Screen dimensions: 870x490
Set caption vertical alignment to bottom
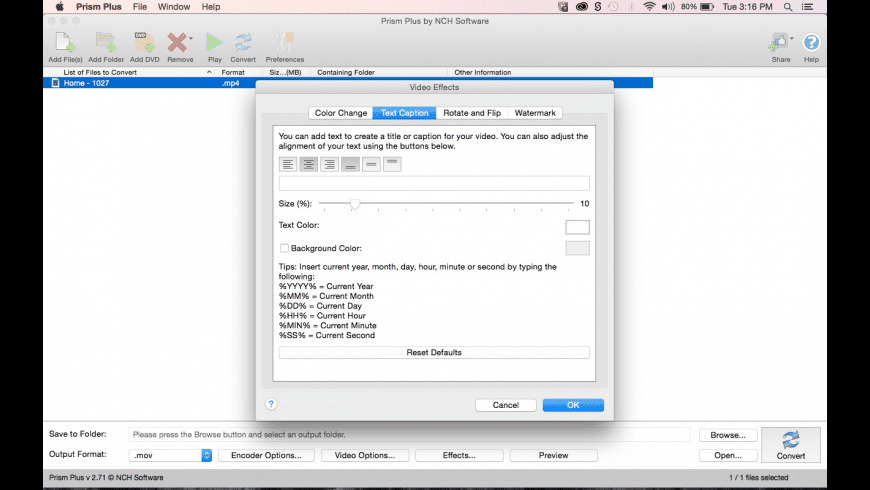pyautogui.click(x=350, y=164)
